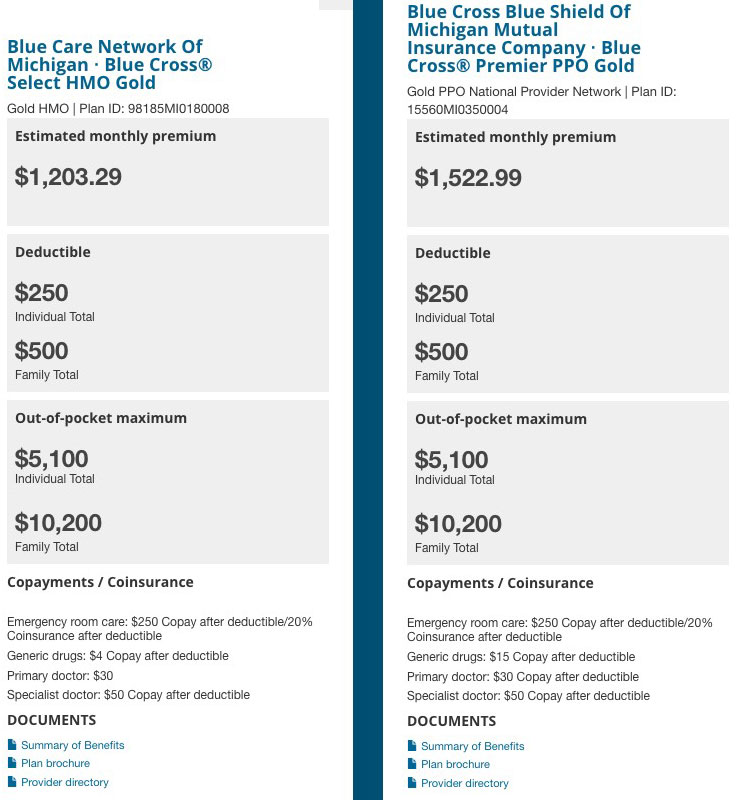Click the document icon beside HMO Summary of Benefits
Screen dimensions: 739x800
click(x=12, y=745)
